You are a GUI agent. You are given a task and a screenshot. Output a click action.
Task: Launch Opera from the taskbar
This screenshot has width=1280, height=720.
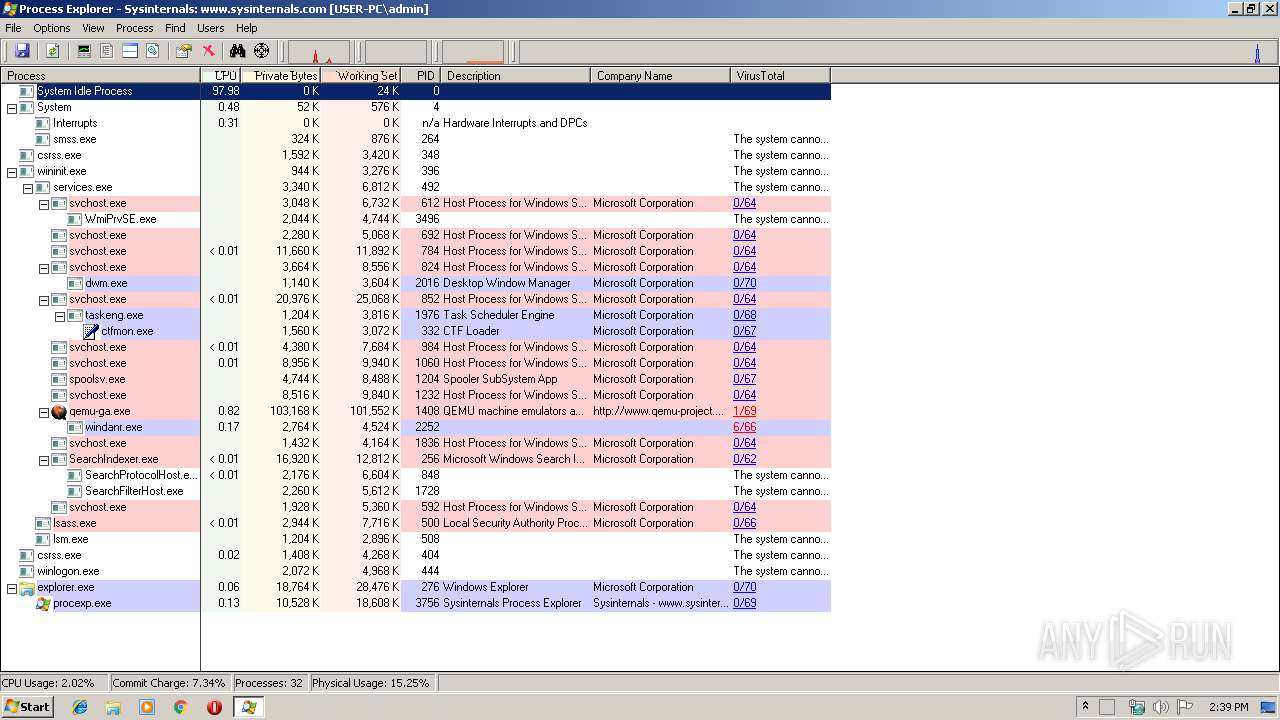click(x=214, y=707)
